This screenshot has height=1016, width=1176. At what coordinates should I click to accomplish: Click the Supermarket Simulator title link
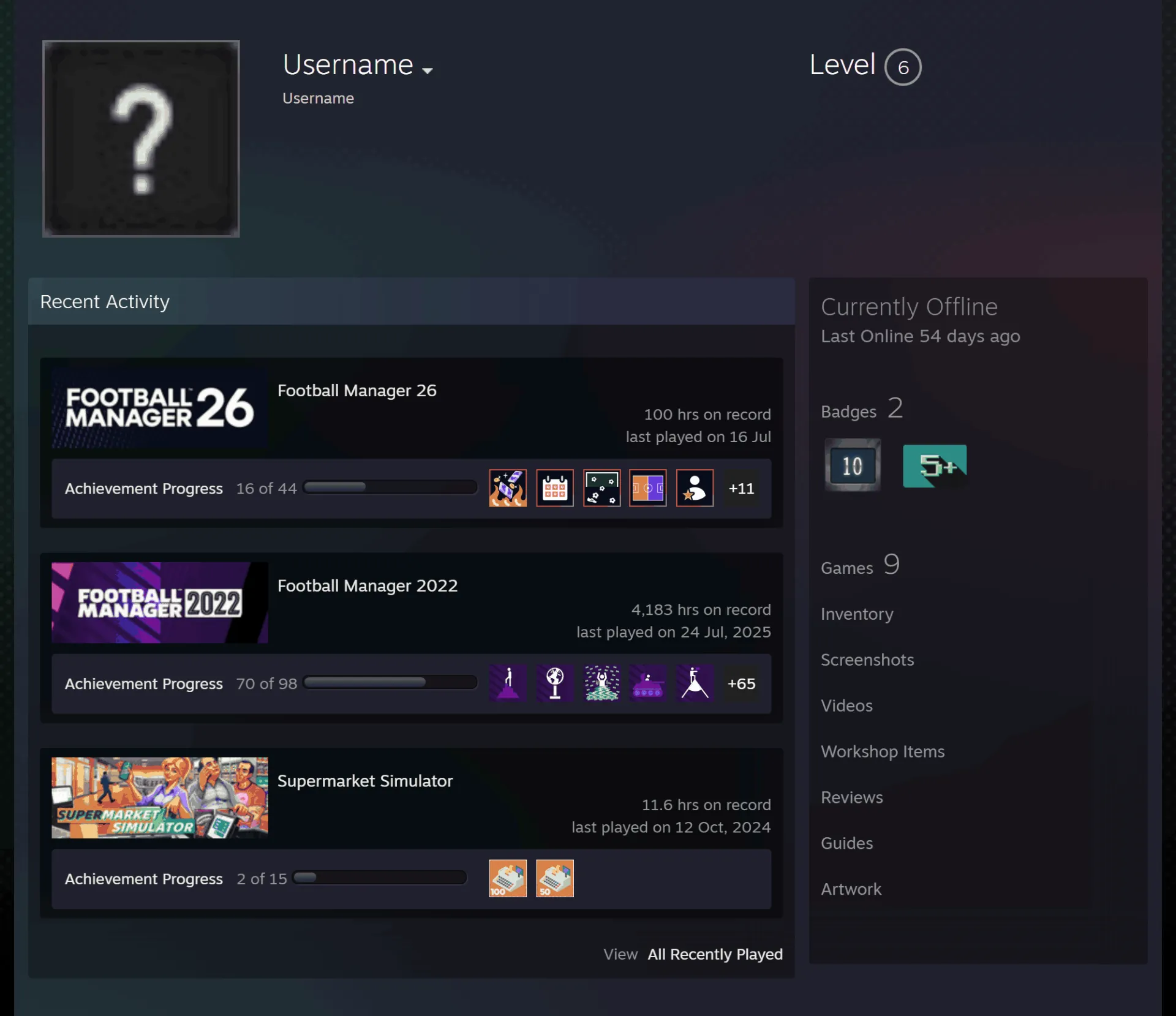(x=365, y=781)
